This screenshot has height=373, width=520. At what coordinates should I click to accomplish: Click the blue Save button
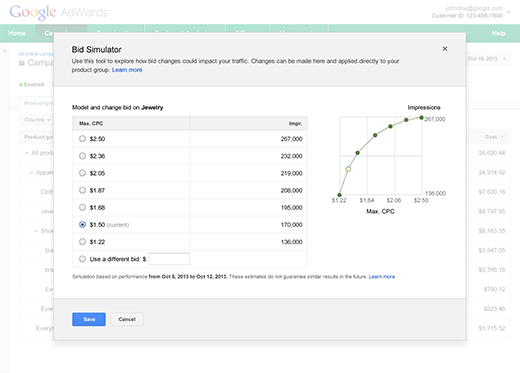click(x=89, y=319)
